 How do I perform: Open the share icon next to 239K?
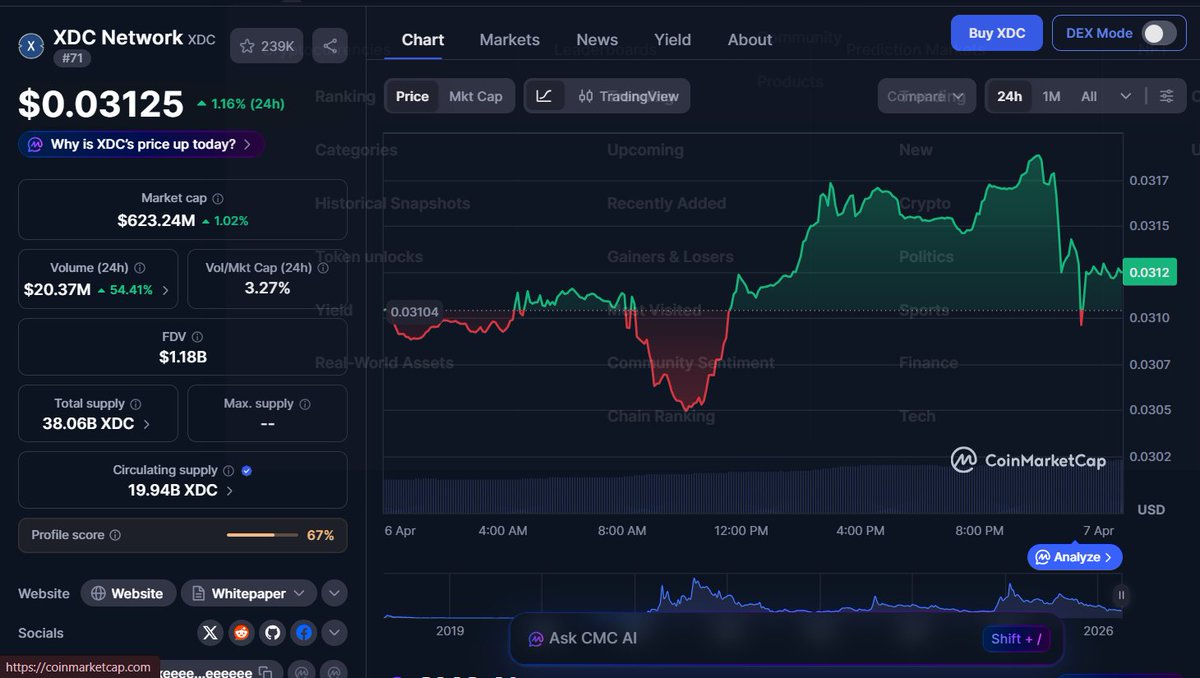[330, 46]
